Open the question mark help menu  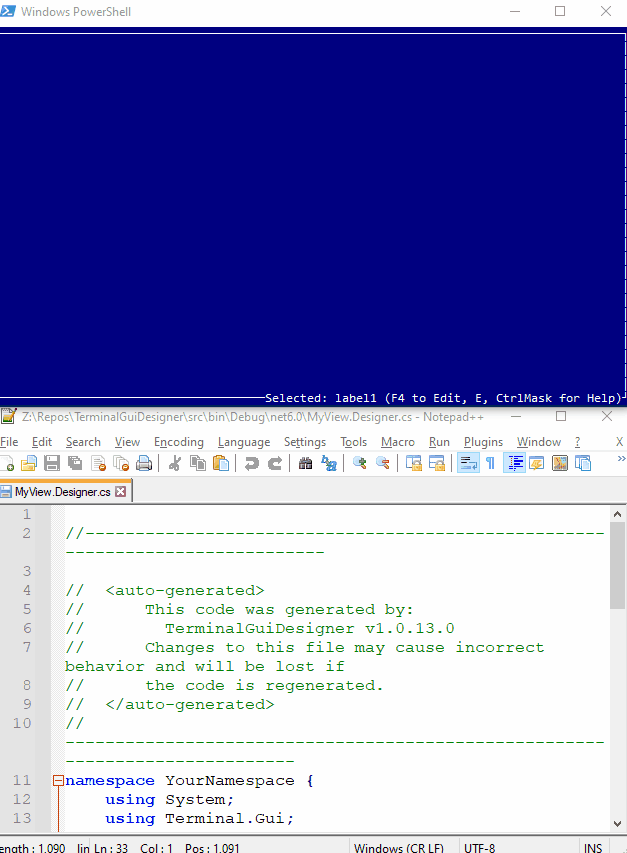577,442
